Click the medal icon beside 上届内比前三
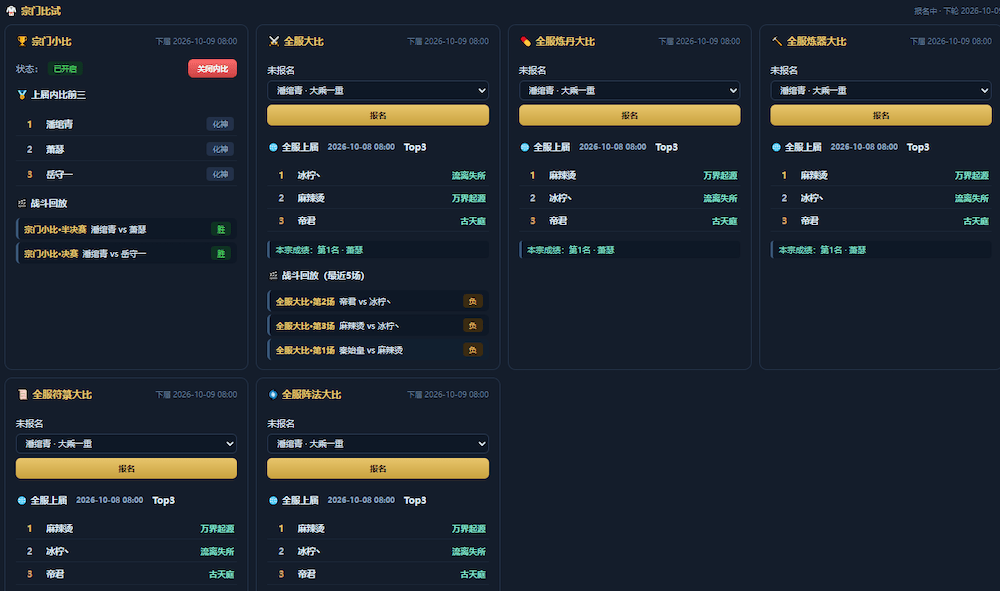 [x=22, y=95]
